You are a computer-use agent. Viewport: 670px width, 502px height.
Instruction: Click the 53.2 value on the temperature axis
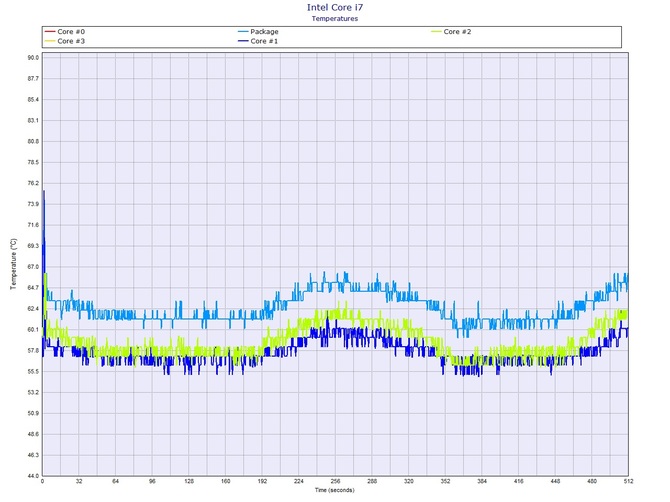coord(33,393)
